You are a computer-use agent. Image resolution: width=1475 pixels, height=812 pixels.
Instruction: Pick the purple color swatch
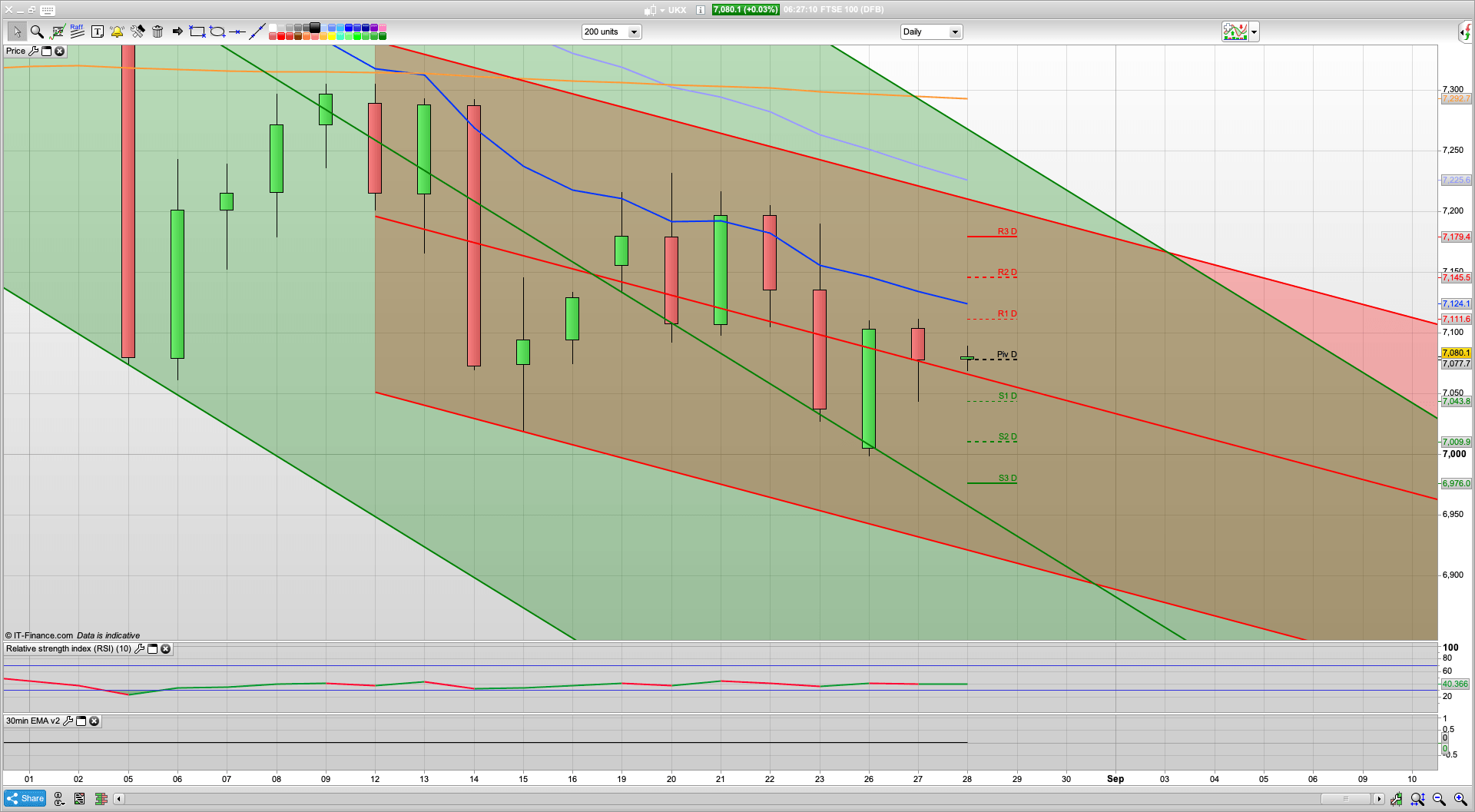coord(374,28)
